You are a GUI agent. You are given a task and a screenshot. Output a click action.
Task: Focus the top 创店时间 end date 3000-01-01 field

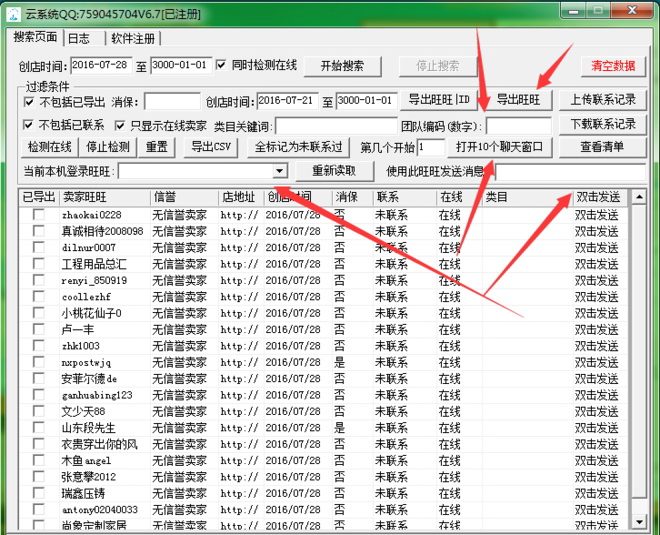pyautogui.click(x=181, y=65)
